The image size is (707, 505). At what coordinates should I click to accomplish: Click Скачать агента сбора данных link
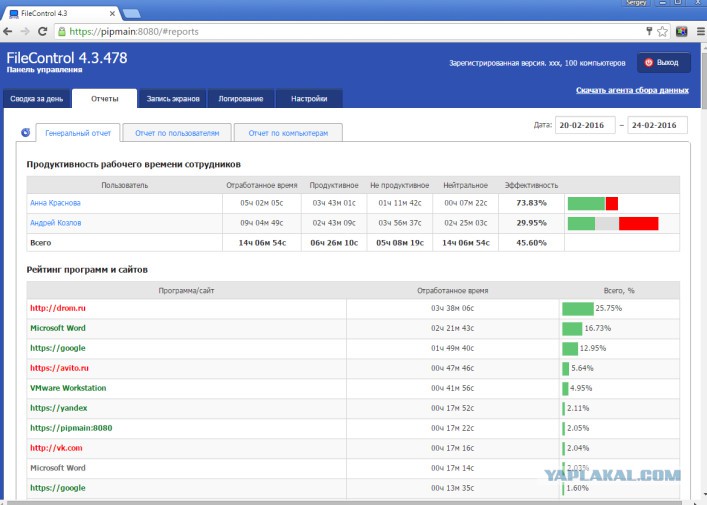pyautogui.click(x=632, y=90)
